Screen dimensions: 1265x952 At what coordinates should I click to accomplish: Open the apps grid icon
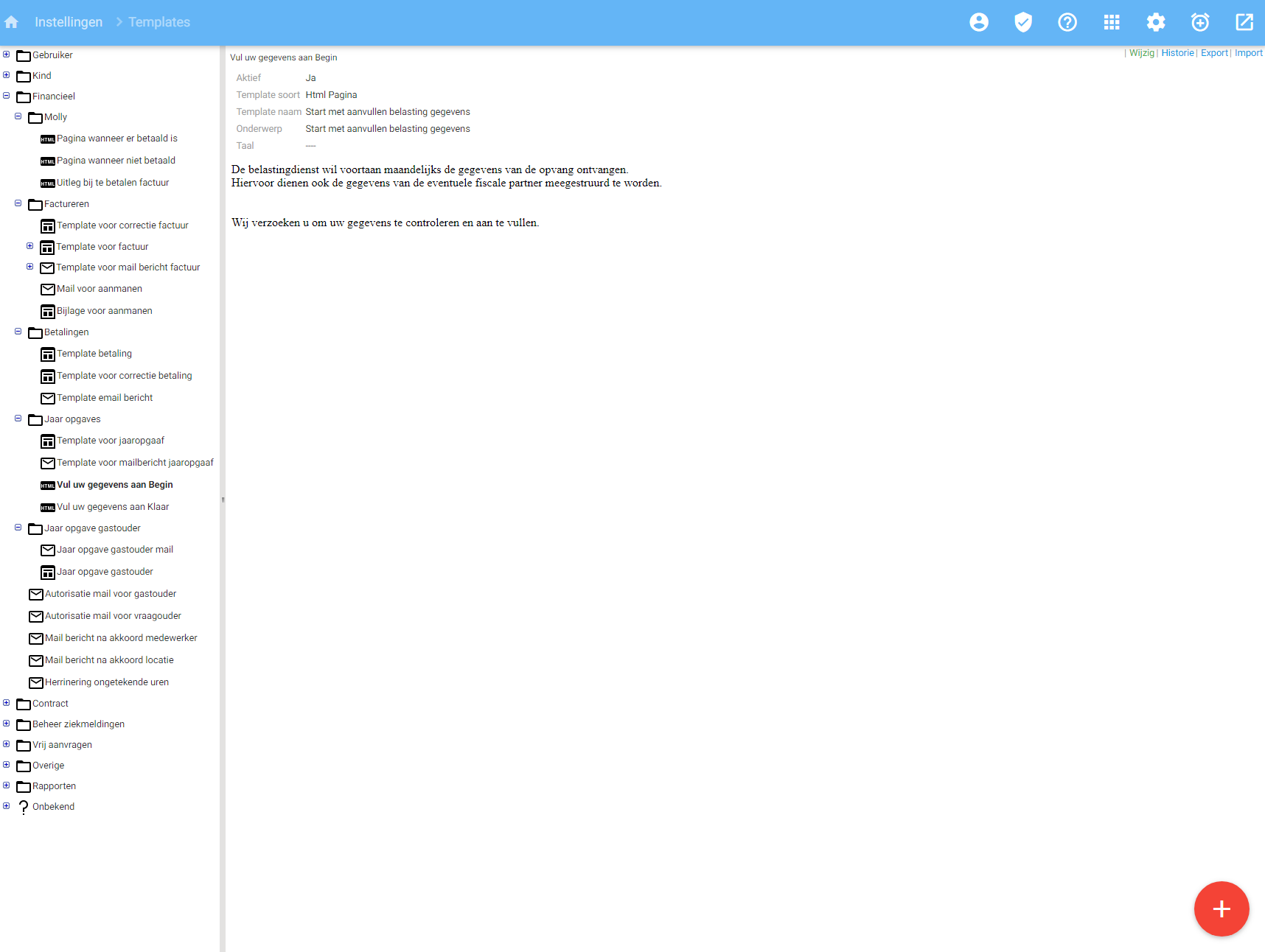(x=1112, y=22)
